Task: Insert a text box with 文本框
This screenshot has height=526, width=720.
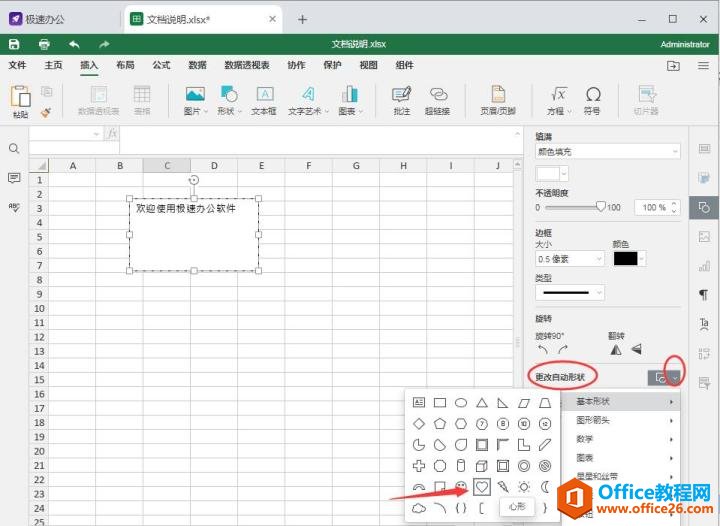Action: (x=264, y=100)
